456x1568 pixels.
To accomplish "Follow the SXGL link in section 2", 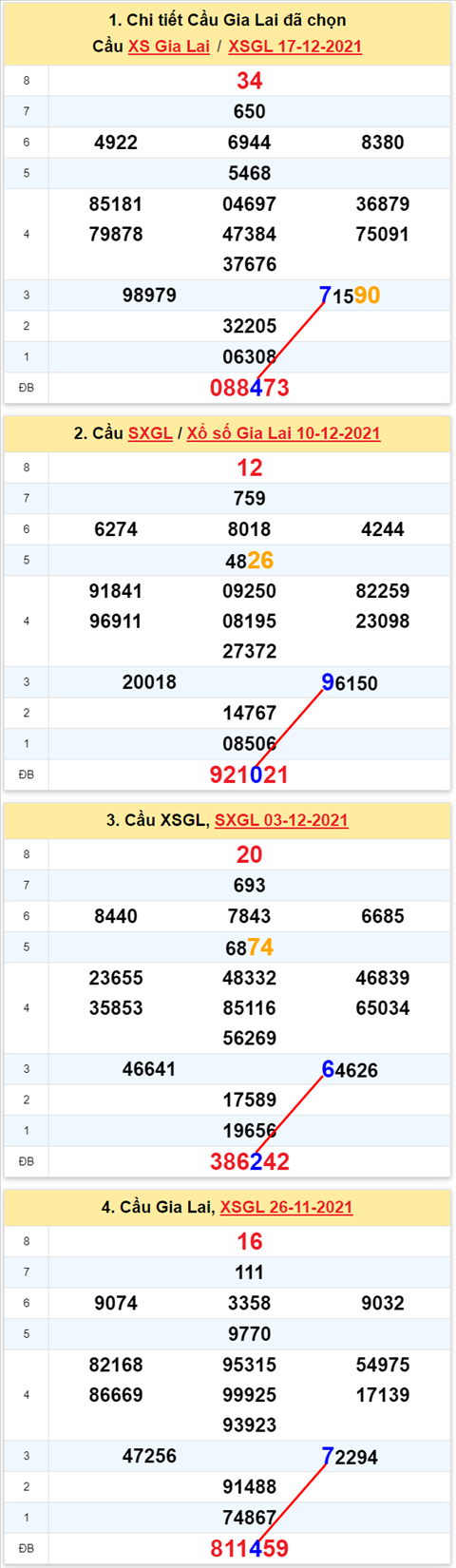I will [150, 433].
